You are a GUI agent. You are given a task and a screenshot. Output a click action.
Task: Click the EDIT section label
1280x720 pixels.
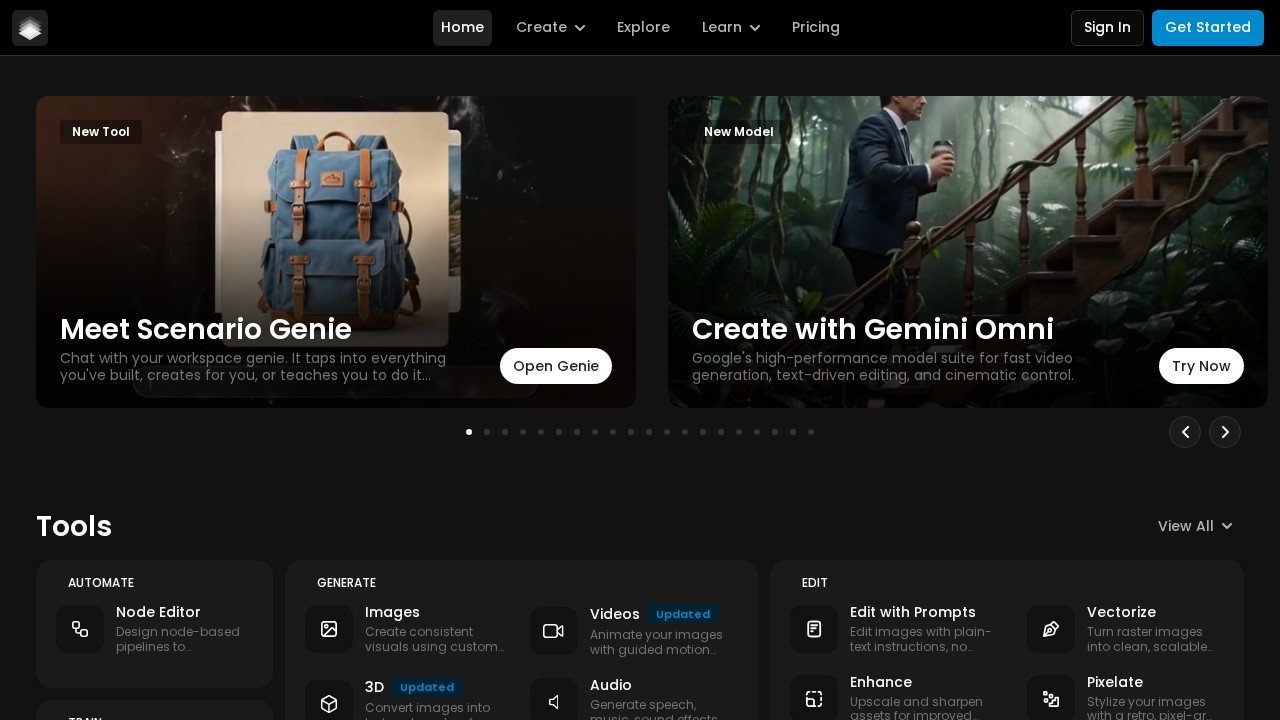[x=815, y=583]
